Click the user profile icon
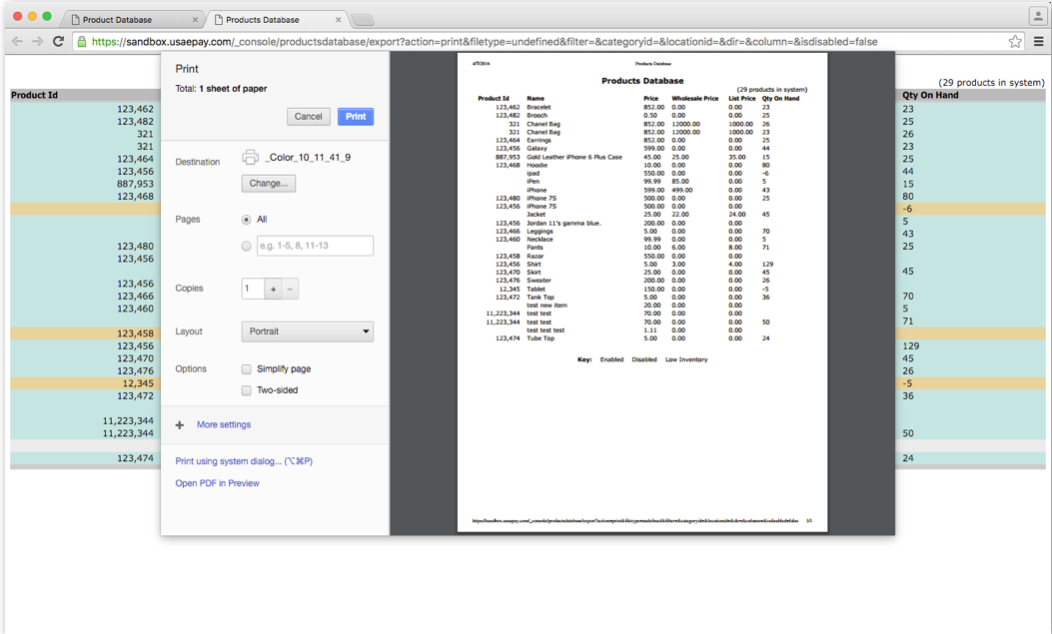The width and height of the screenshot is (1052, 634). [1037, 17]
